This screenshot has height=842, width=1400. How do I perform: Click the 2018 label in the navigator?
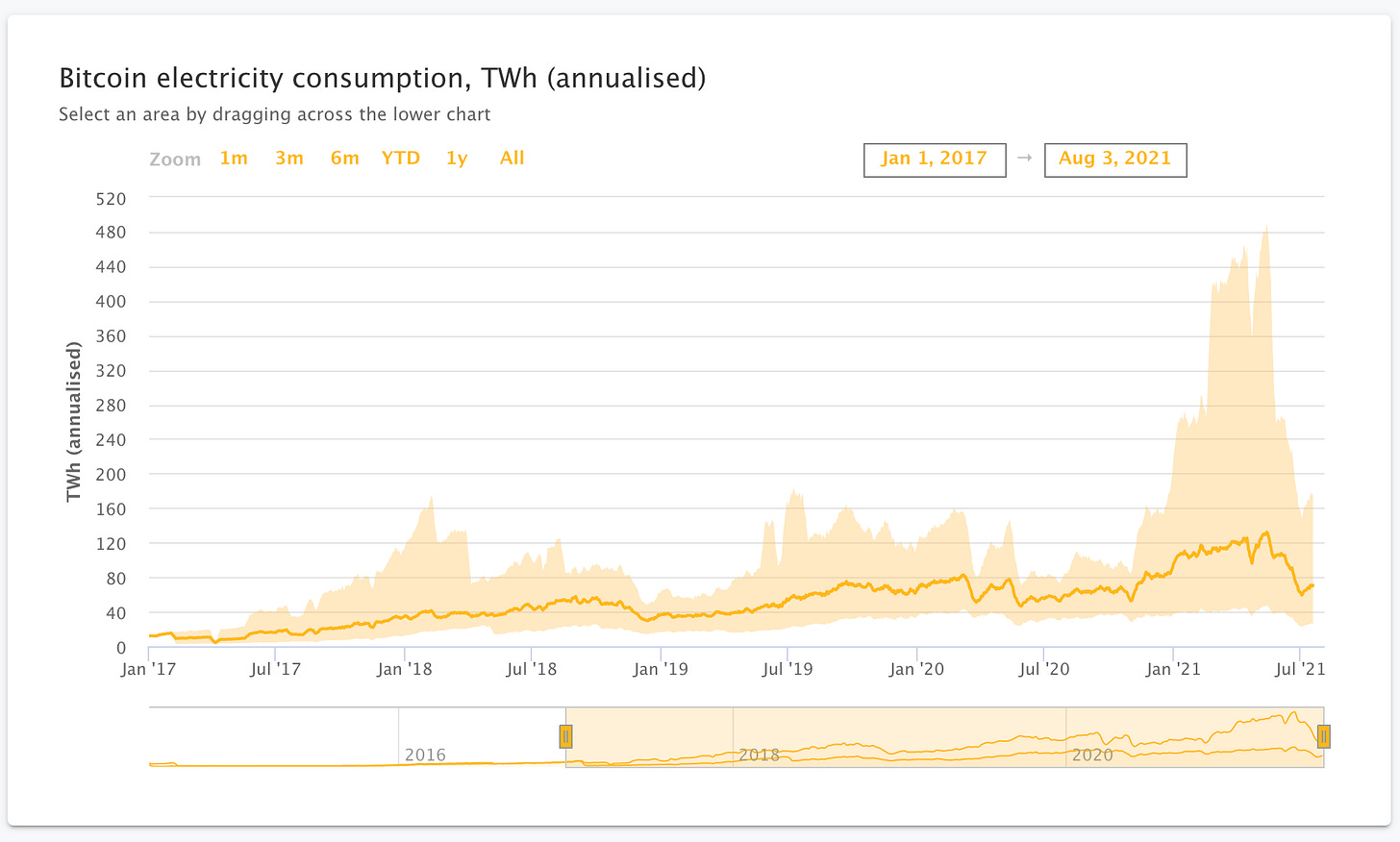pos(759,755)
